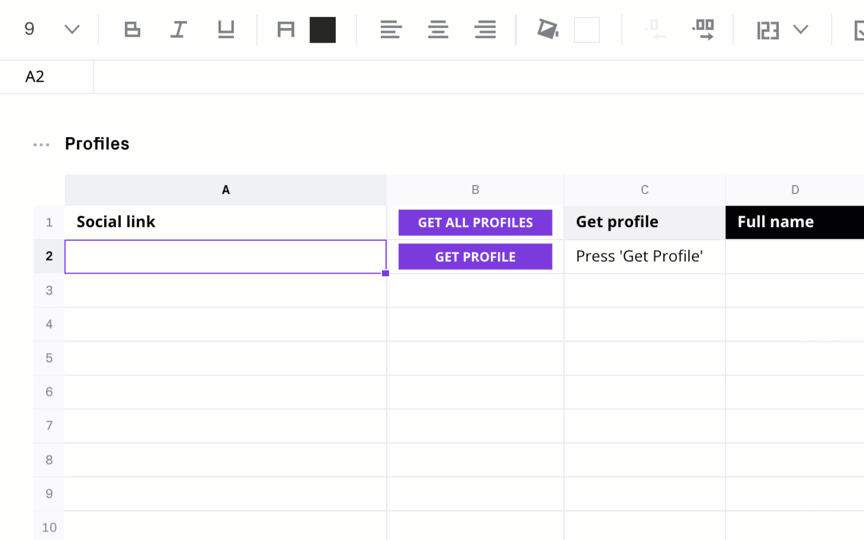Click the GET ALL PROFILES button
Viewport: 864px width, 540px height.
point(475,223)
